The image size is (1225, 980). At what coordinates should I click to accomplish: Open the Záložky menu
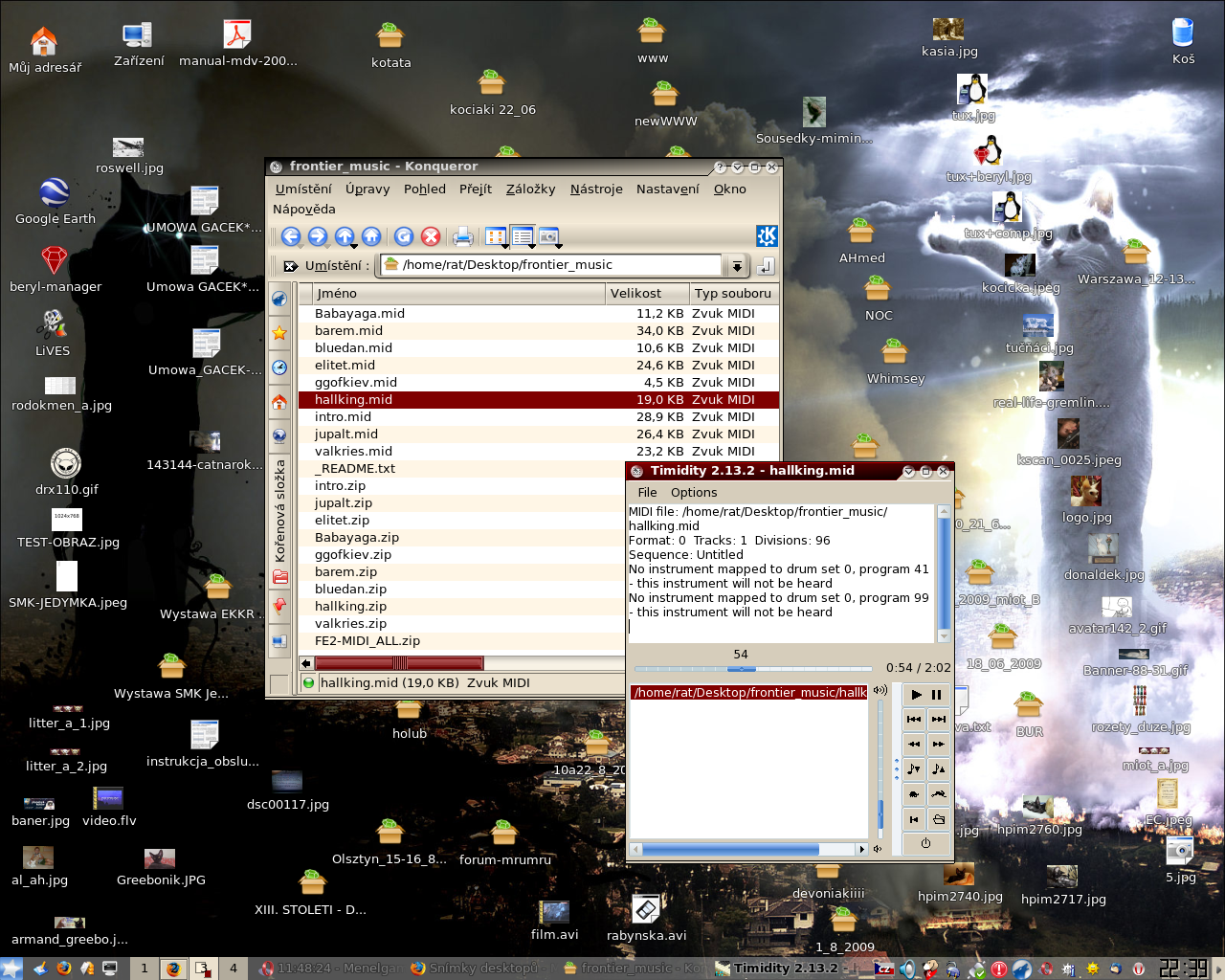(x=531, y=189)
